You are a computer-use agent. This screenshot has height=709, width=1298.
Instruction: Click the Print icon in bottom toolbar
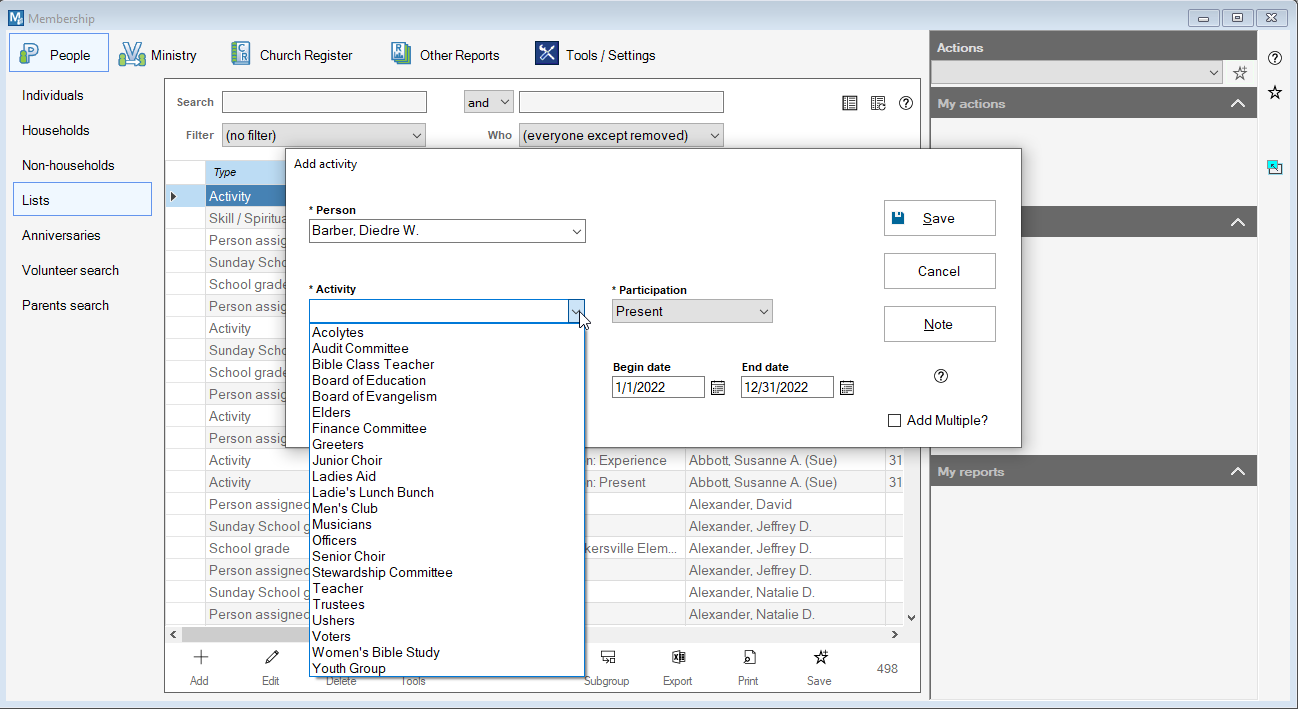(748, 658)
